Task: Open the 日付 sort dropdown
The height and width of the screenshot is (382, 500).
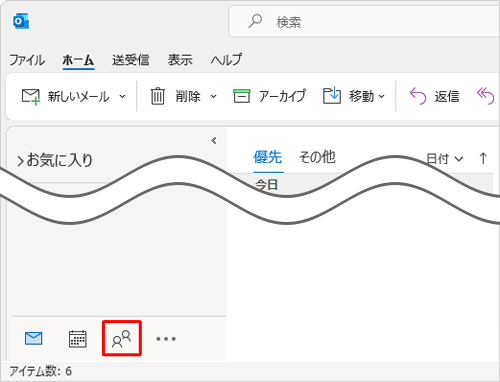Action: click(445, 159)
